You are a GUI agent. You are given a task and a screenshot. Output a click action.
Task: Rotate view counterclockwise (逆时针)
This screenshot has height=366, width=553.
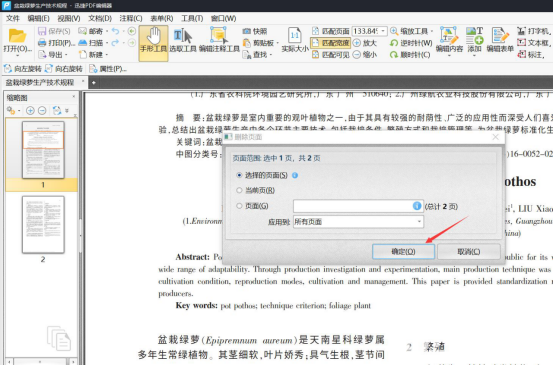[x=411, y=43]
